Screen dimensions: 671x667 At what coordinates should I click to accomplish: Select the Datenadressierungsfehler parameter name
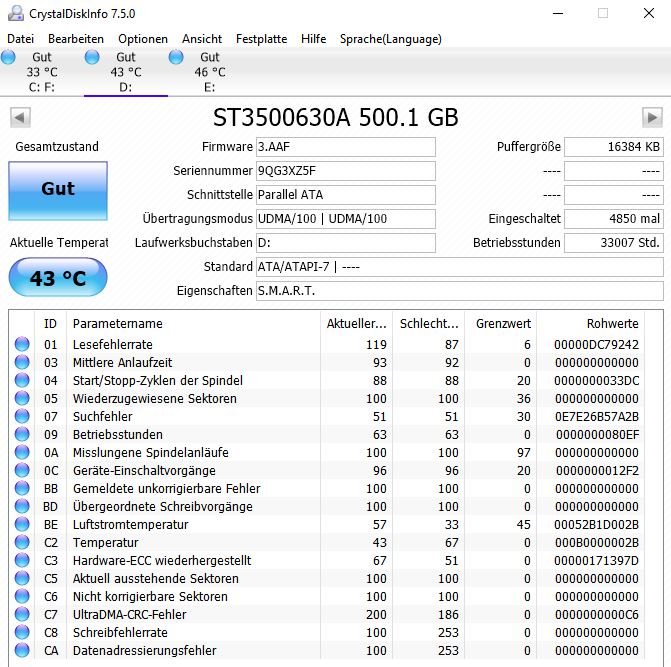tap(145, 650)
